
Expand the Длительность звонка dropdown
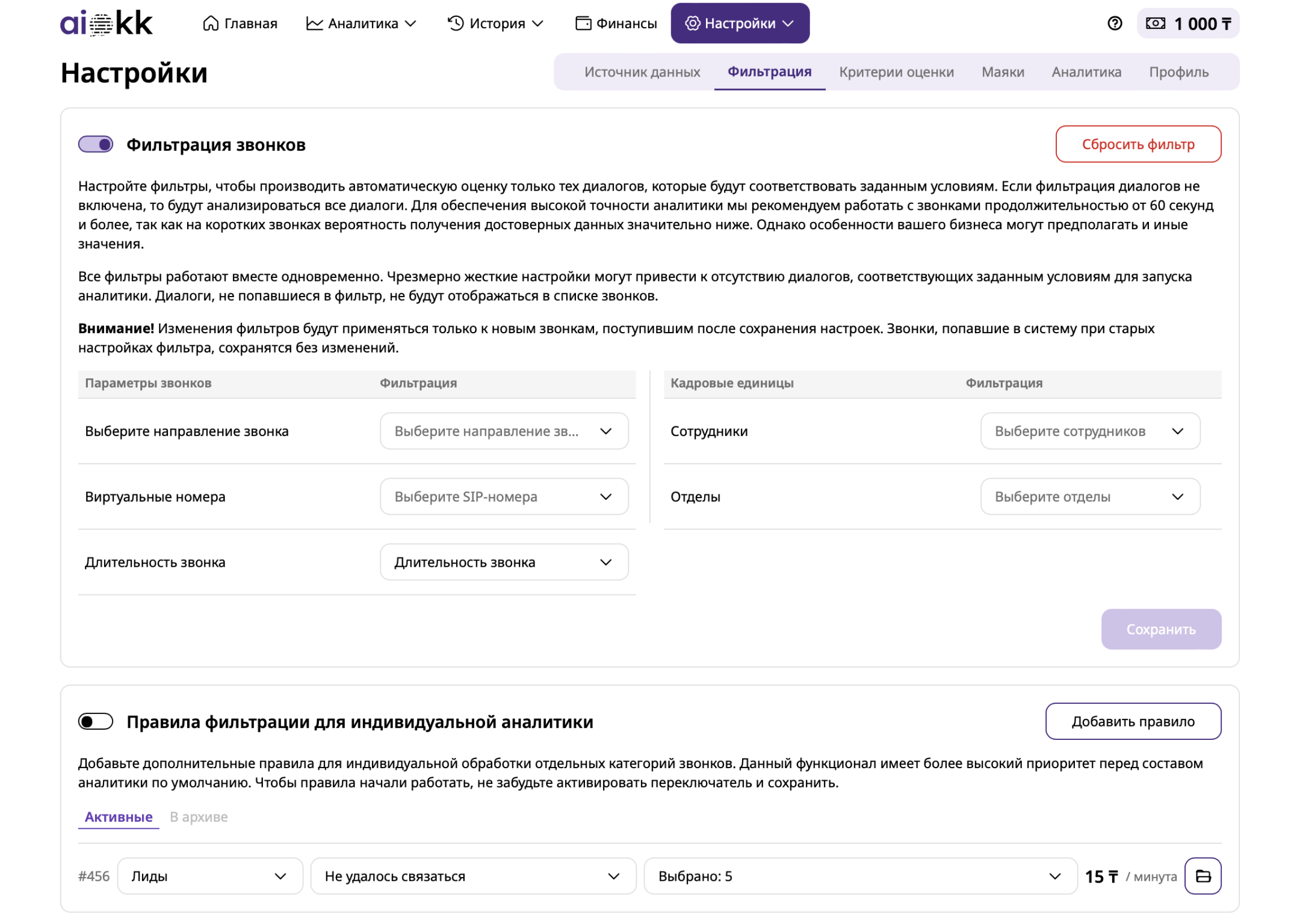click(x=504, y=562)
